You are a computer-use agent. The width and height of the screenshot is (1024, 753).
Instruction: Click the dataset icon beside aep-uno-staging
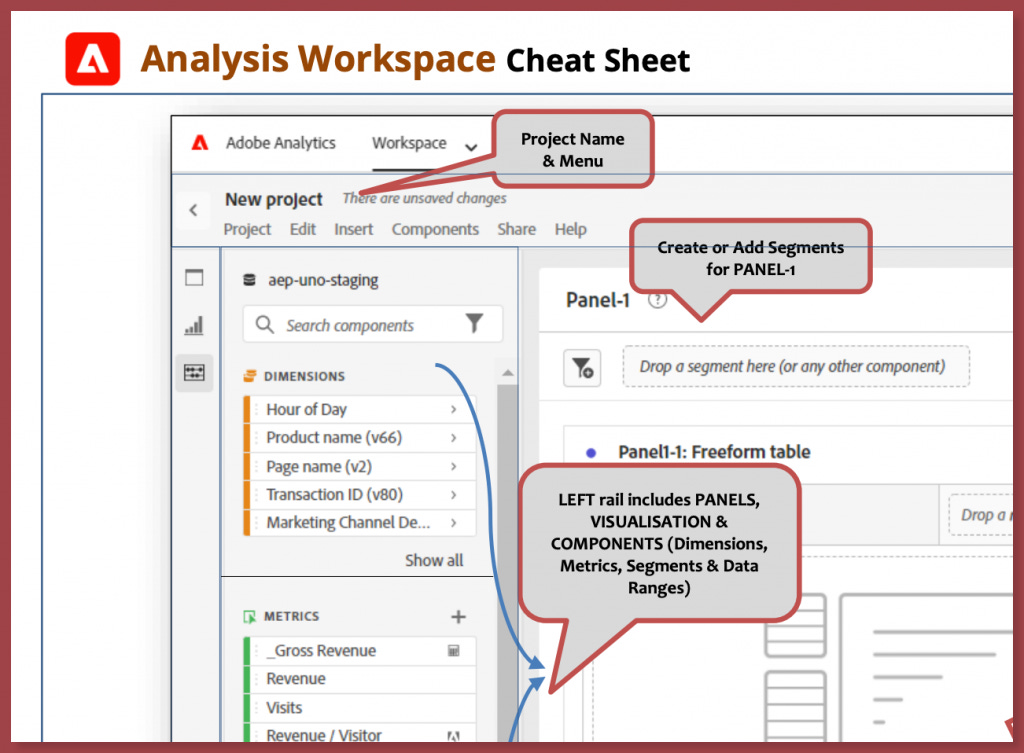pyautogui.click(x=248, y=280)
